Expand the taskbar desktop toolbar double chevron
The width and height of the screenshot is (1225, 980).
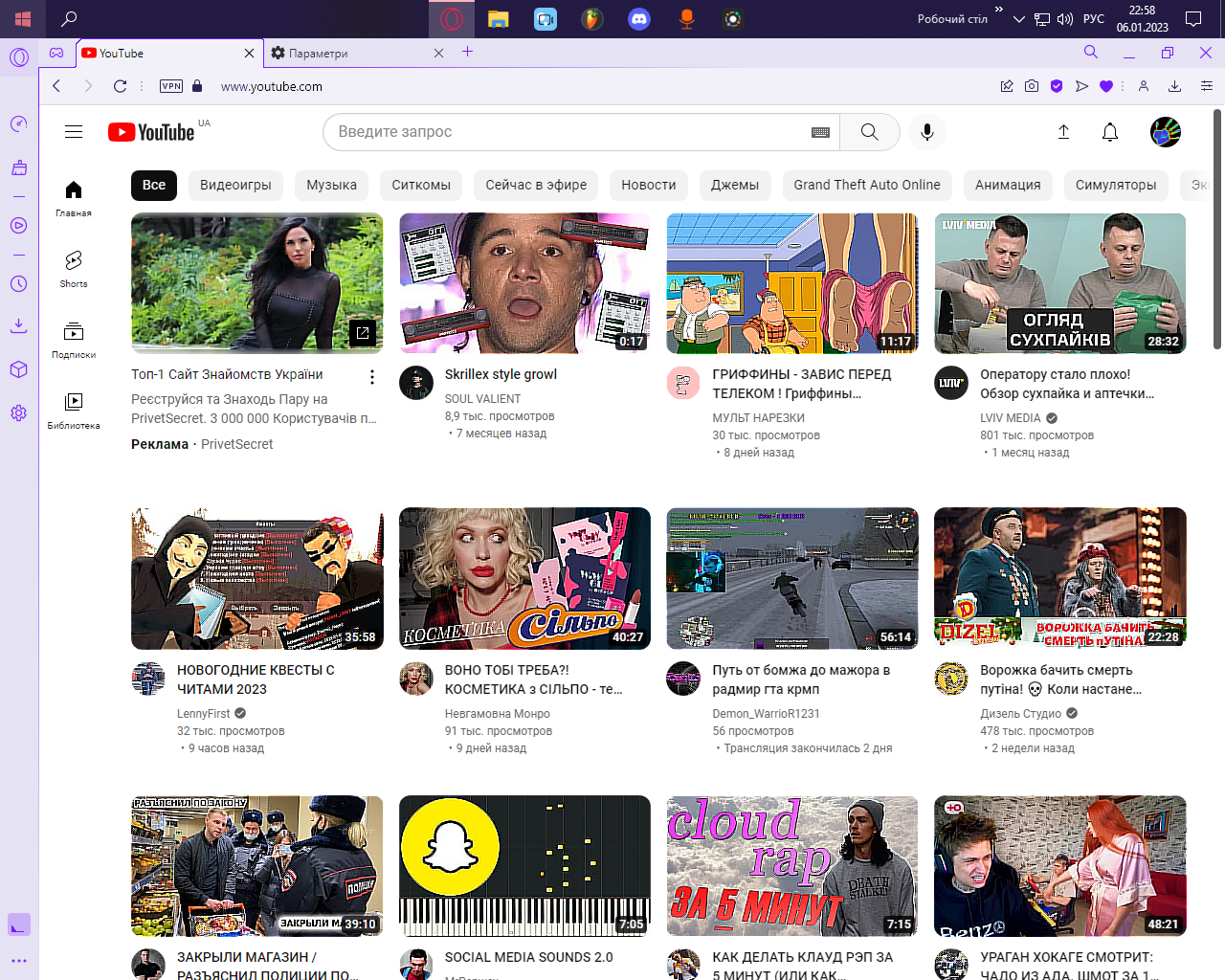999,10
